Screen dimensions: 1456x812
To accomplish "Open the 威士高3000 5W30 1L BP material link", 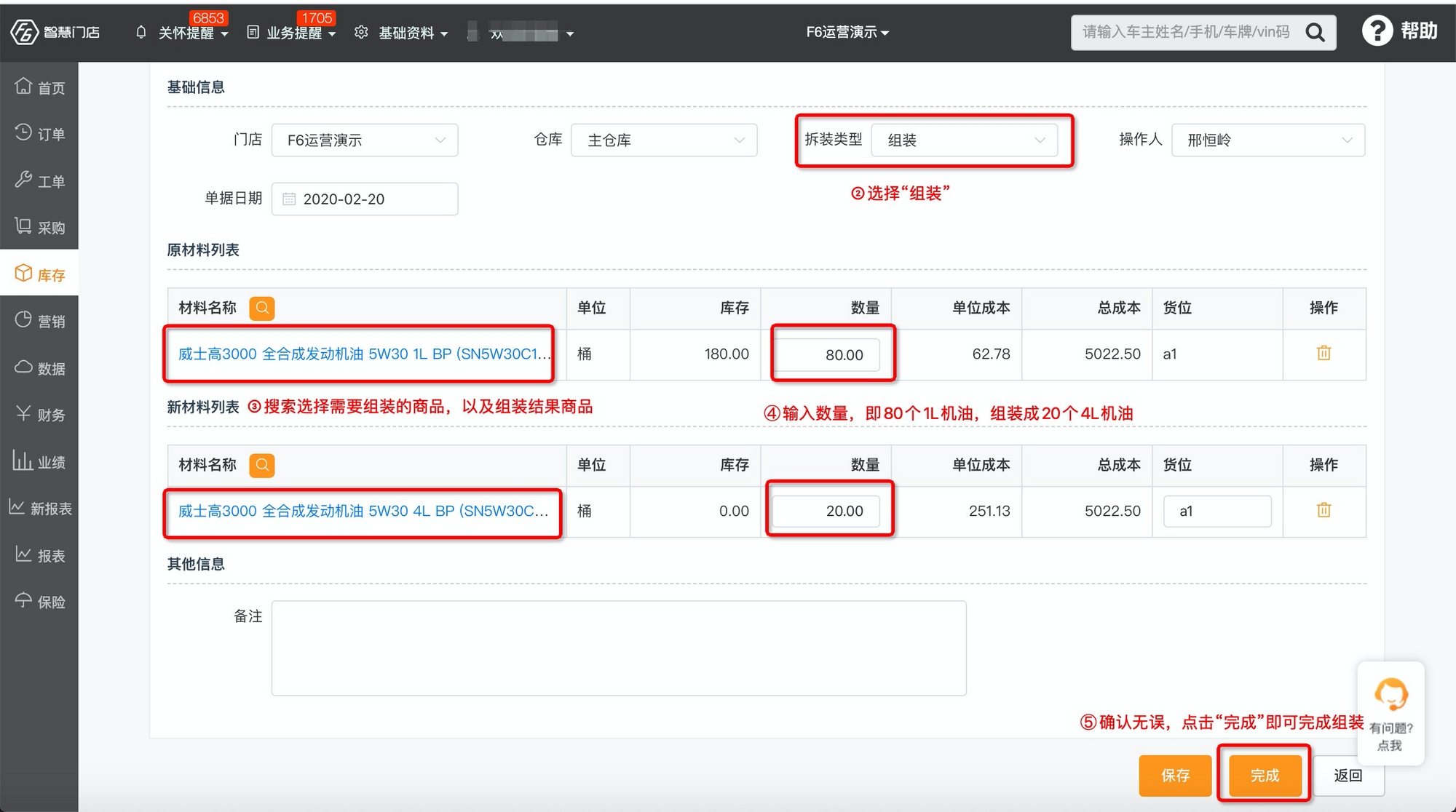I will pos(364,354).
